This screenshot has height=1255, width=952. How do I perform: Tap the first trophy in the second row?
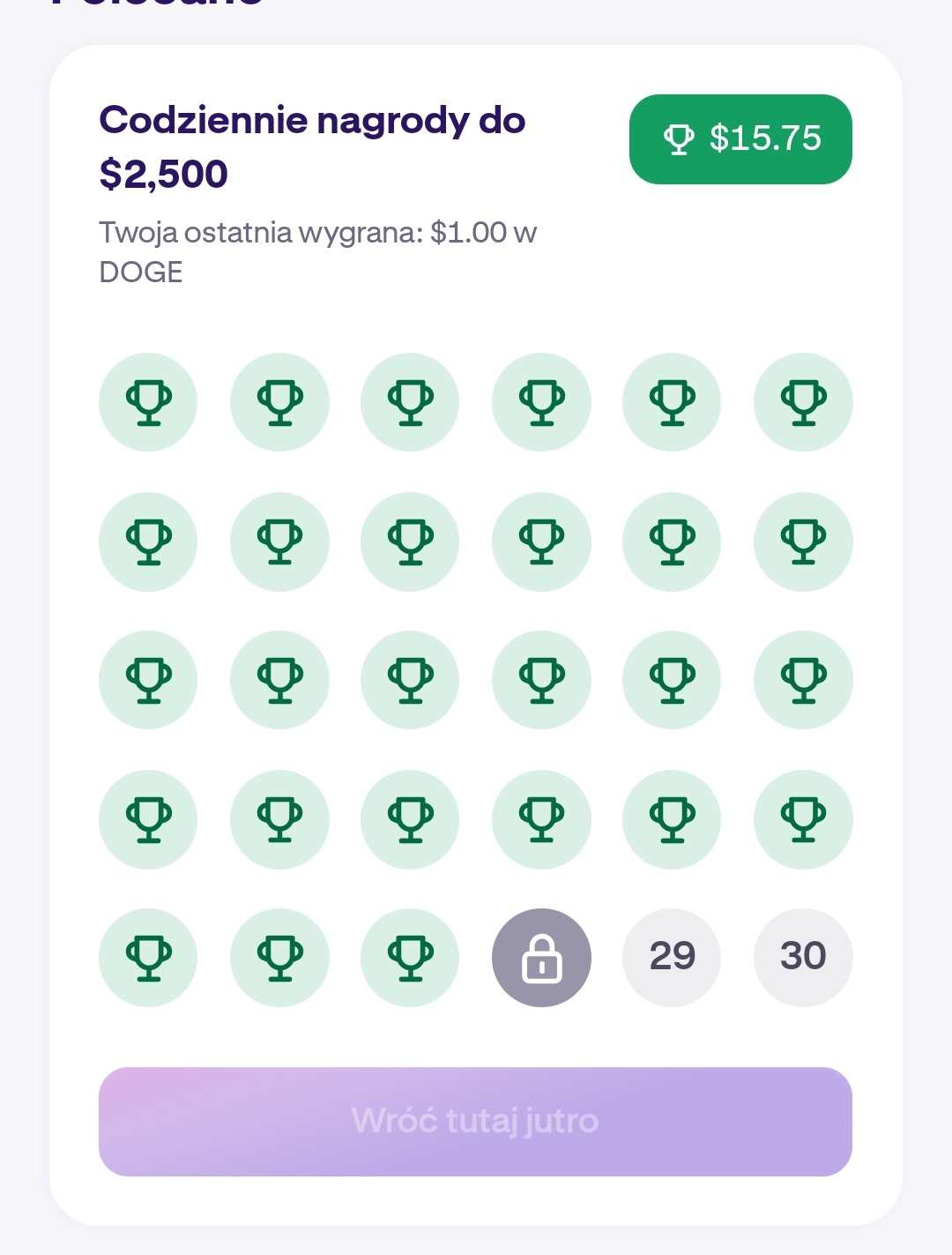pyautogui.click(x=148, y=542)
